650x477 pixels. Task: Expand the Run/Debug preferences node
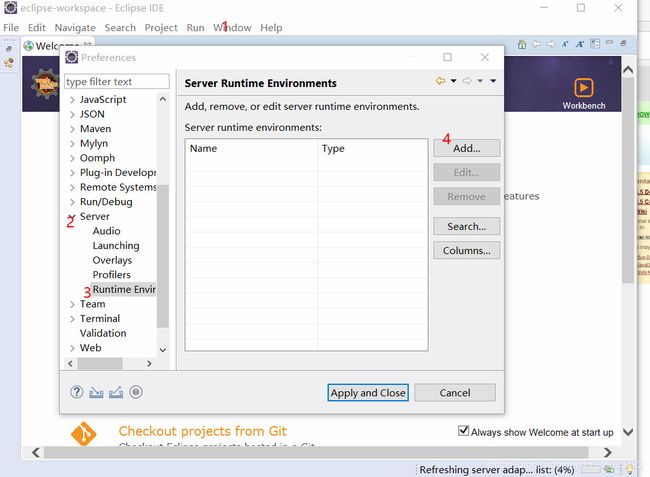click(73, 202)
